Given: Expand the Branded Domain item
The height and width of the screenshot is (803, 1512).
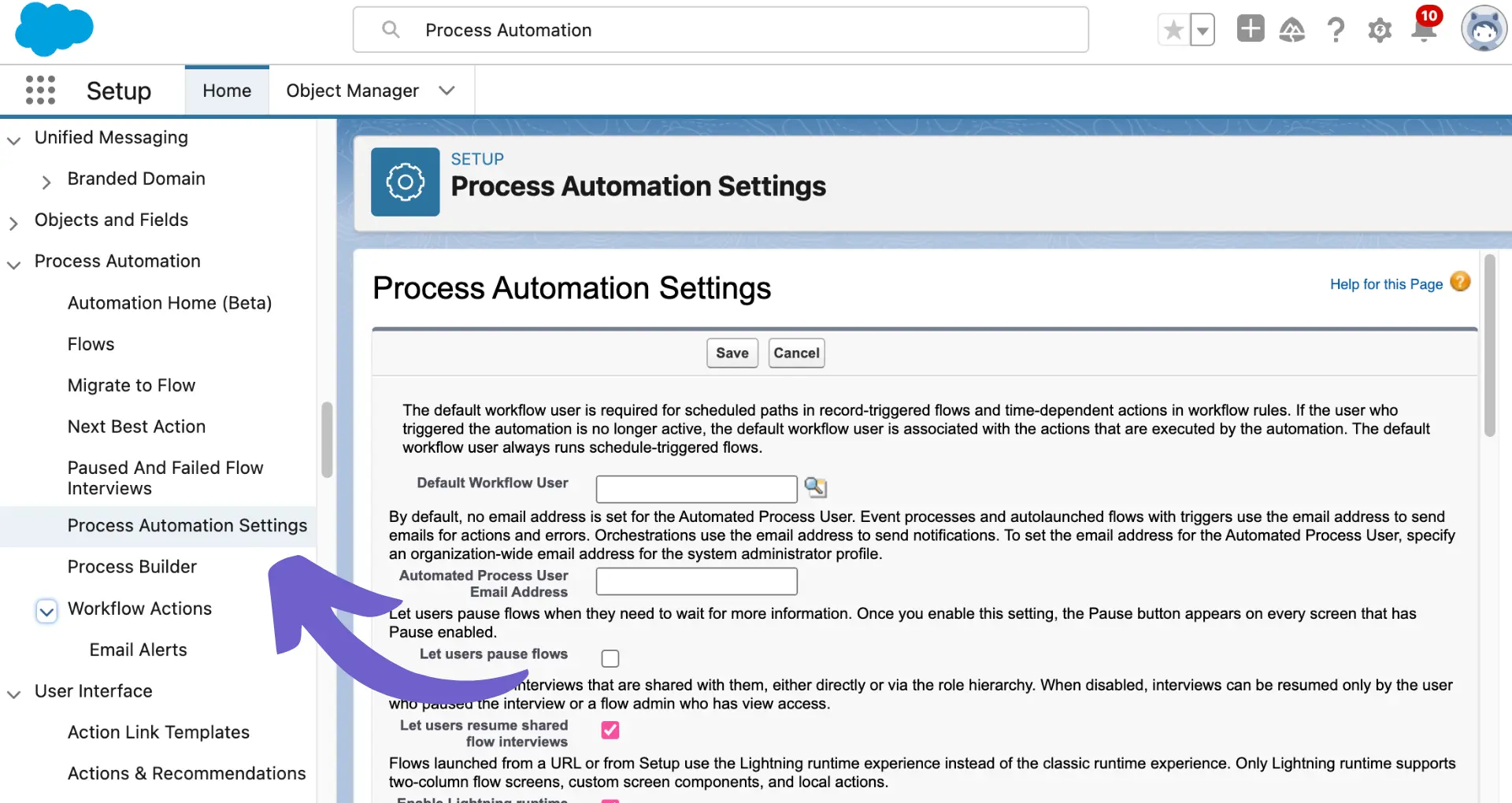Looking at the screenshot, I should coord(46,182).
